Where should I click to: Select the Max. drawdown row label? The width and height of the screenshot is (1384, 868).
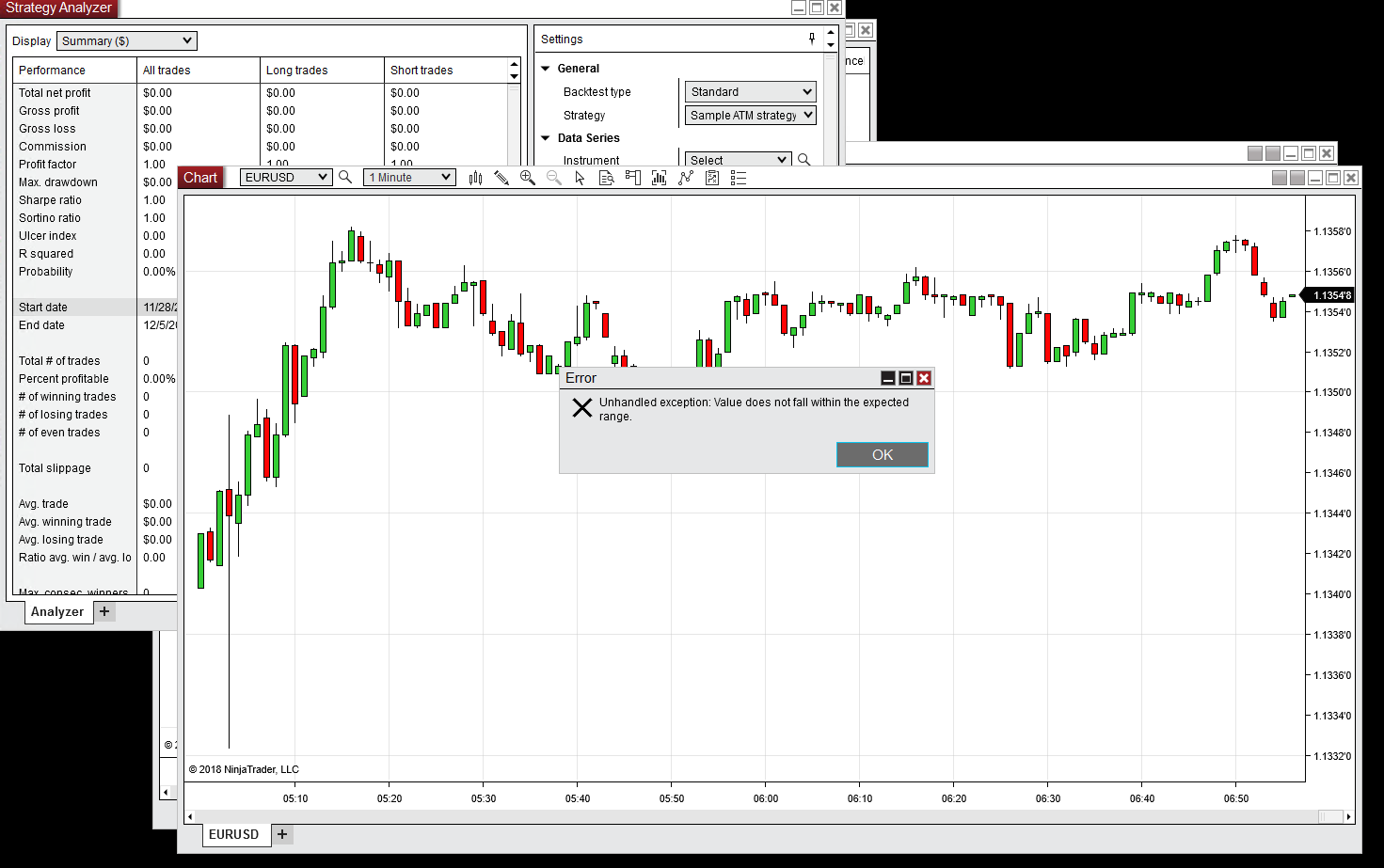[58, 182]
